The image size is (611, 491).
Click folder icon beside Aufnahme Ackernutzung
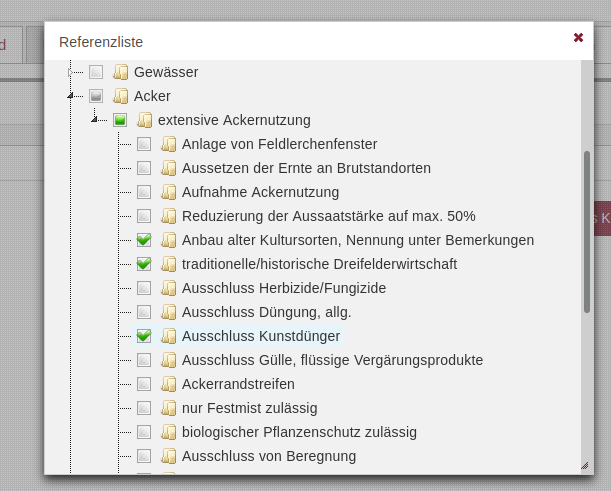click(169, 192)
